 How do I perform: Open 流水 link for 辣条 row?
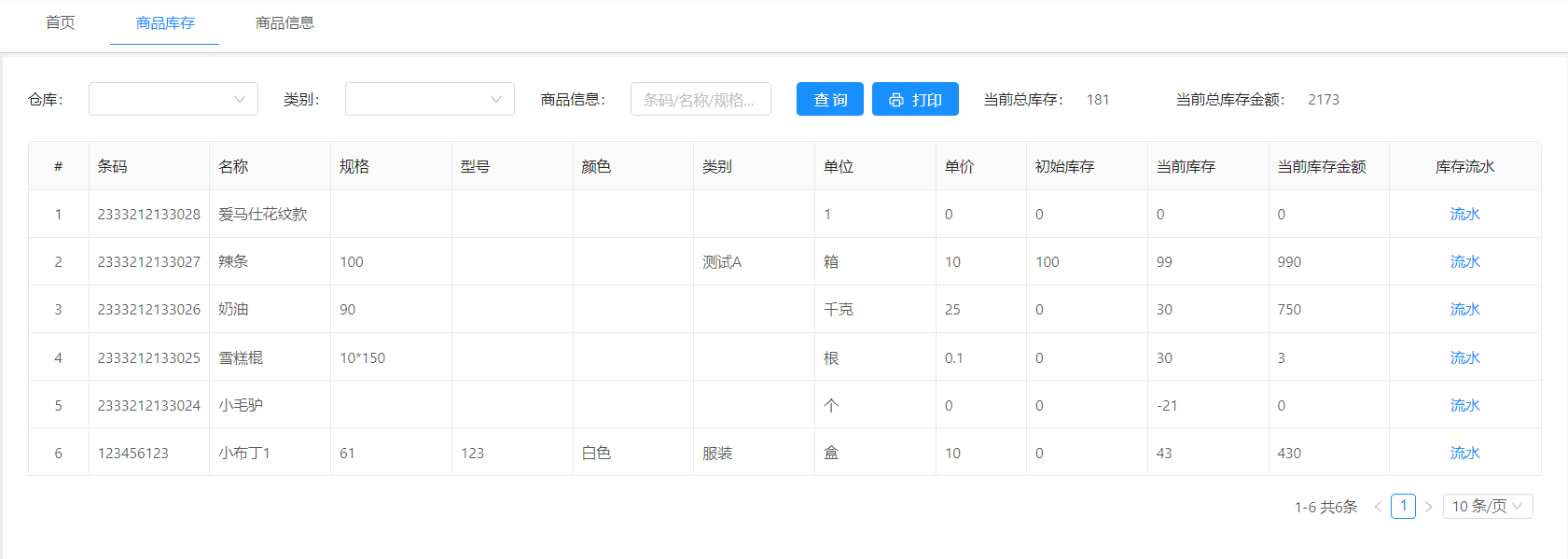1464,261
